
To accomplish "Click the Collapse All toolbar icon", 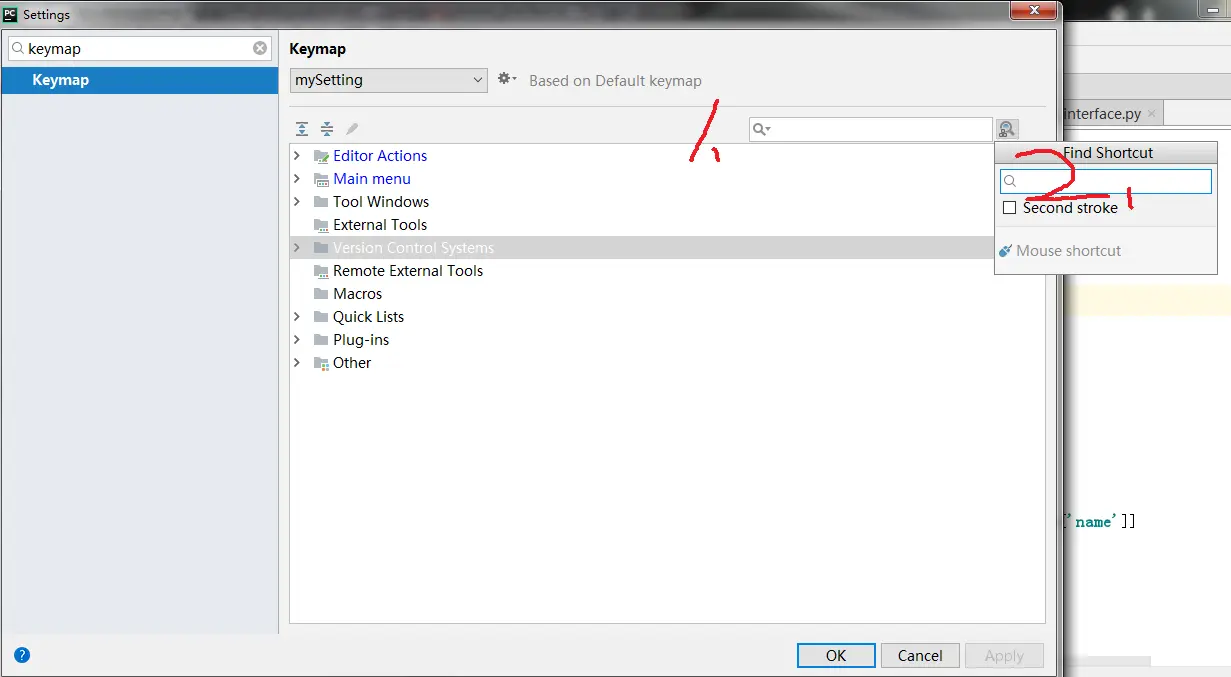I will 327,129.
